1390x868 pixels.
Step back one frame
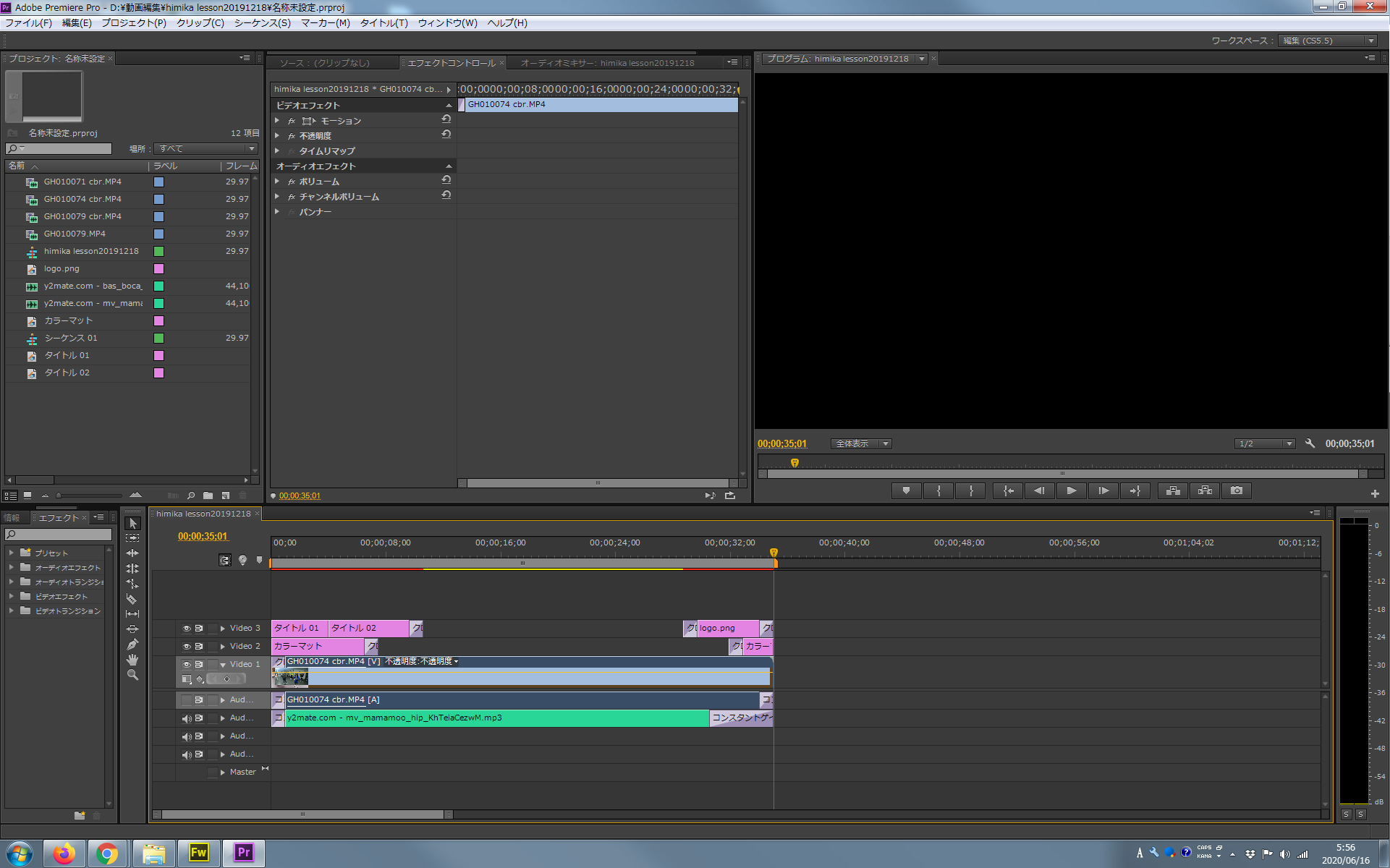point(1040,490)
